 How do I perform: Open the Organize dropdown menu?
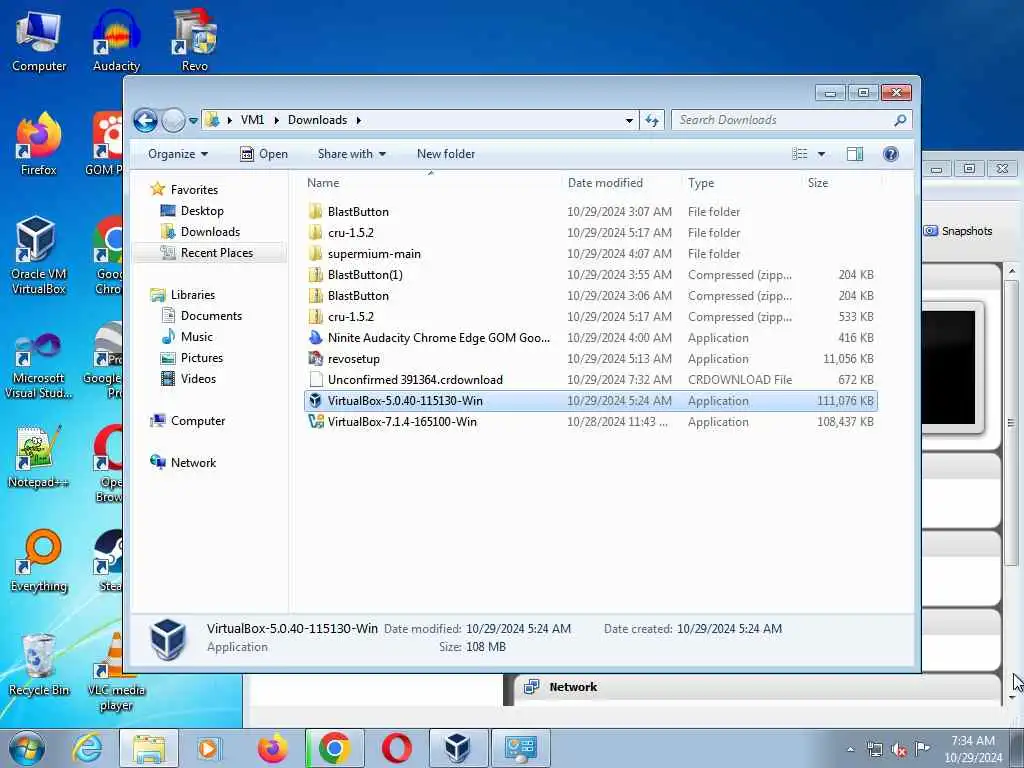point(178,154)
